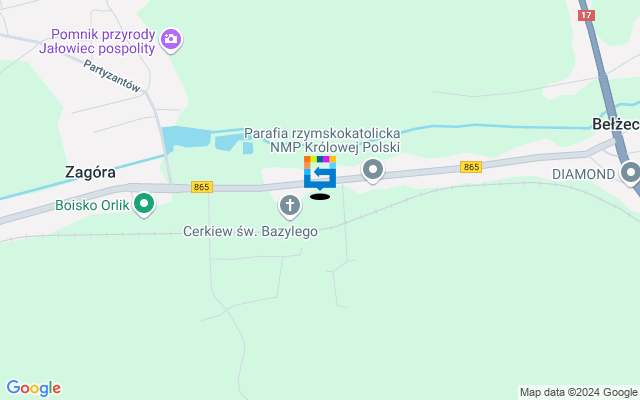
Task: Click the yellow 865 shield near Zagóra
Action: 202,187
